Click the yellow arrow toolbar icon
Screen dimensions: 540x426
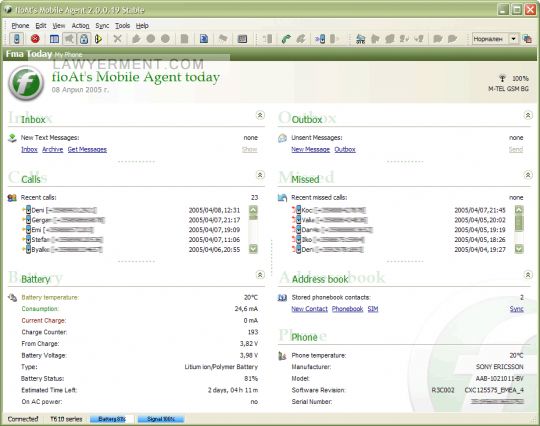click(98, 39)
